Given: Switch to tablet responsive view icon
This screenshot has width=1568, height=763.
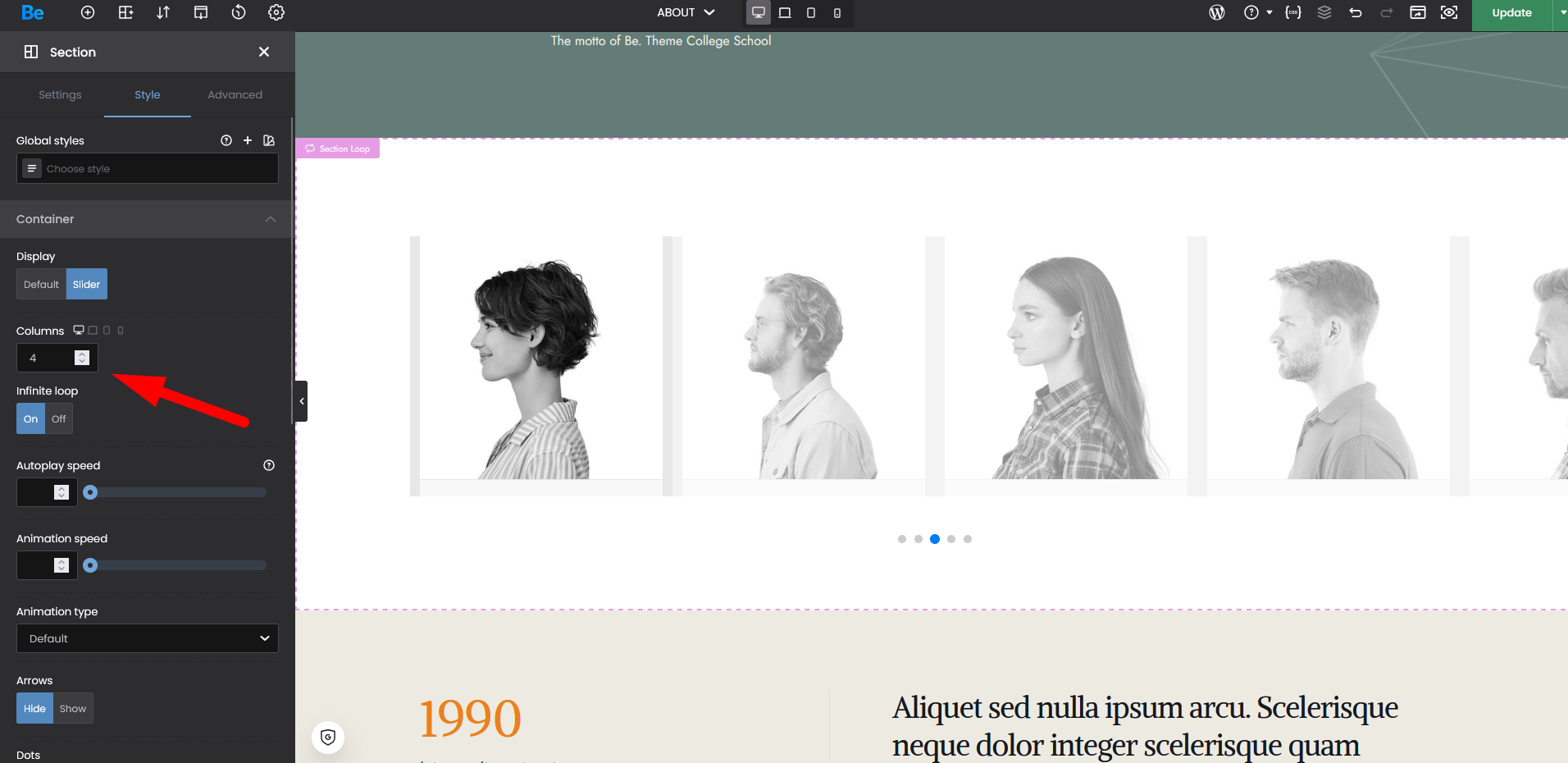Looking at the screenshot, I should [x=785, y=12].
